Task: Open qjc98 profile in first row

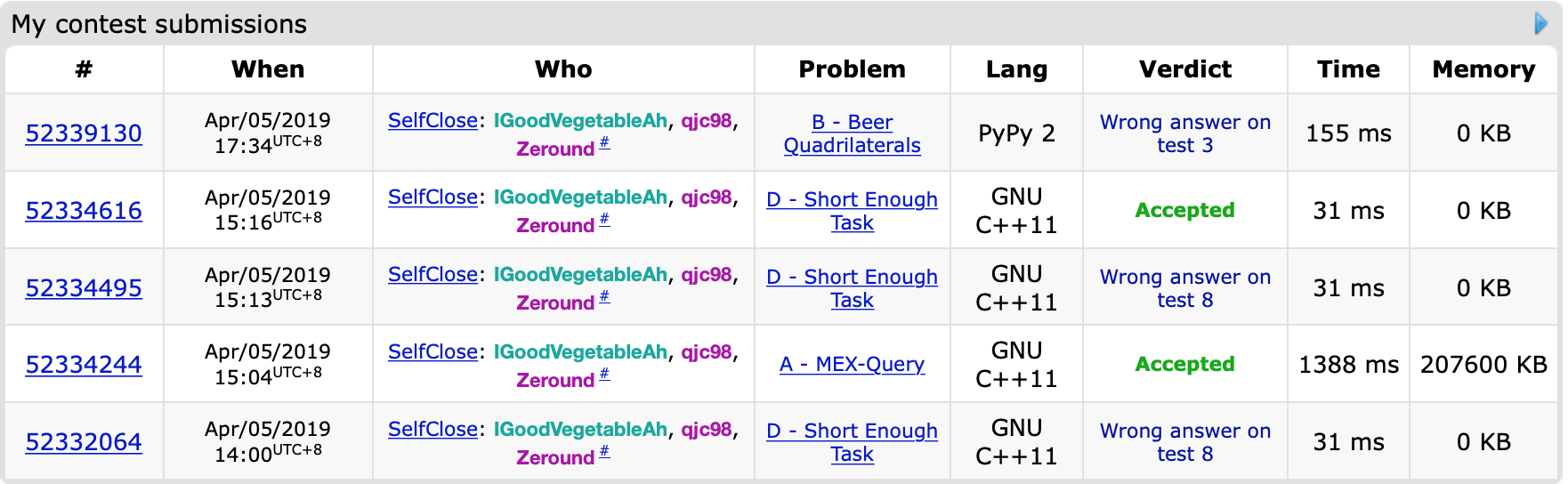Action: [x=707, y=121]
